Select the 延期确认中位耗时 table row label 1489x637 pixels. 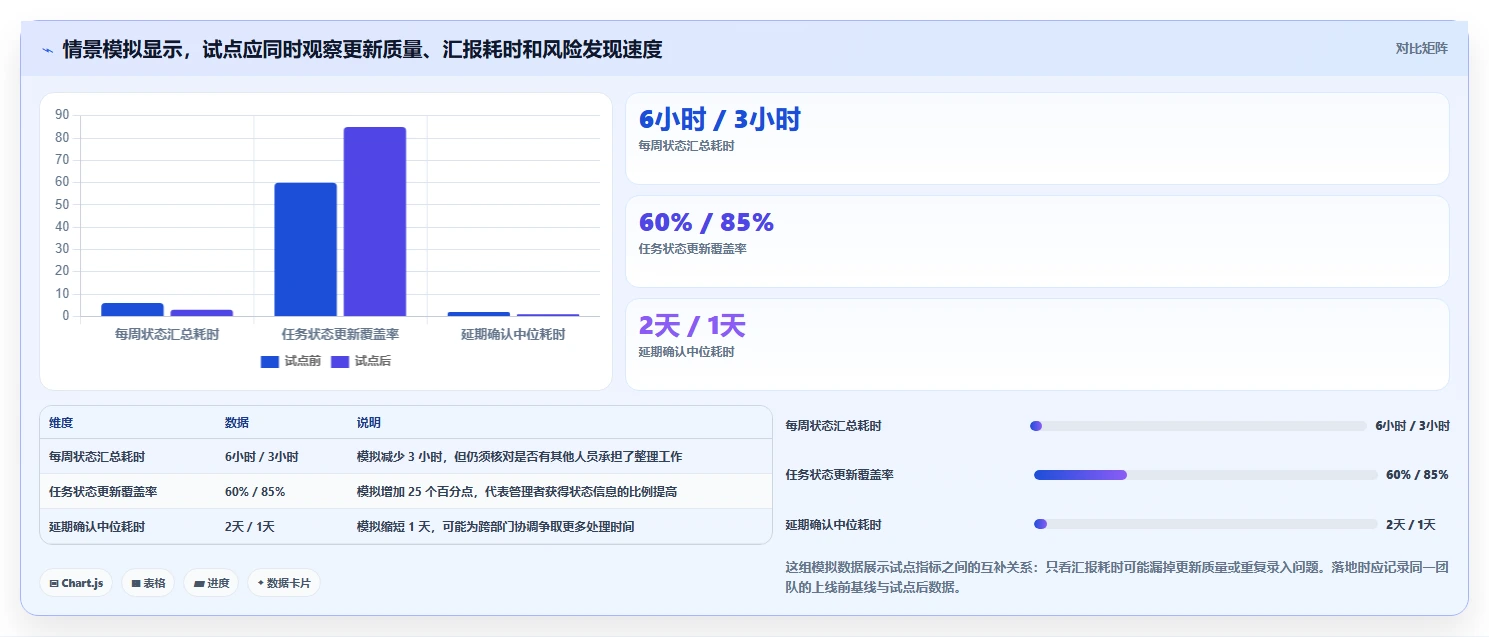(x=97, y=526)
